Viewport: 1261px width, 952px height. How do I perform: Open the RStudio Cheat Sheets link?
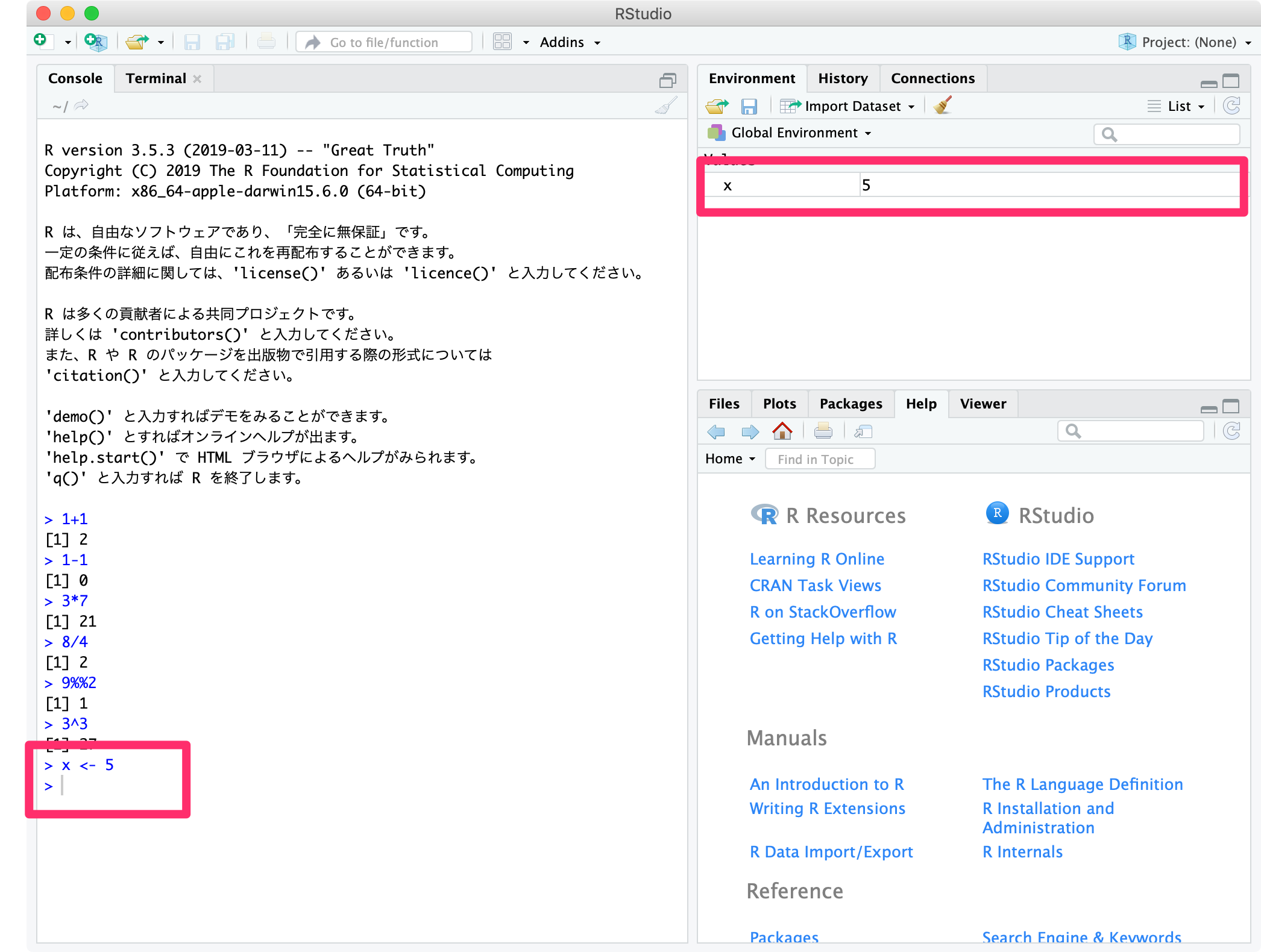point(1063,612)
